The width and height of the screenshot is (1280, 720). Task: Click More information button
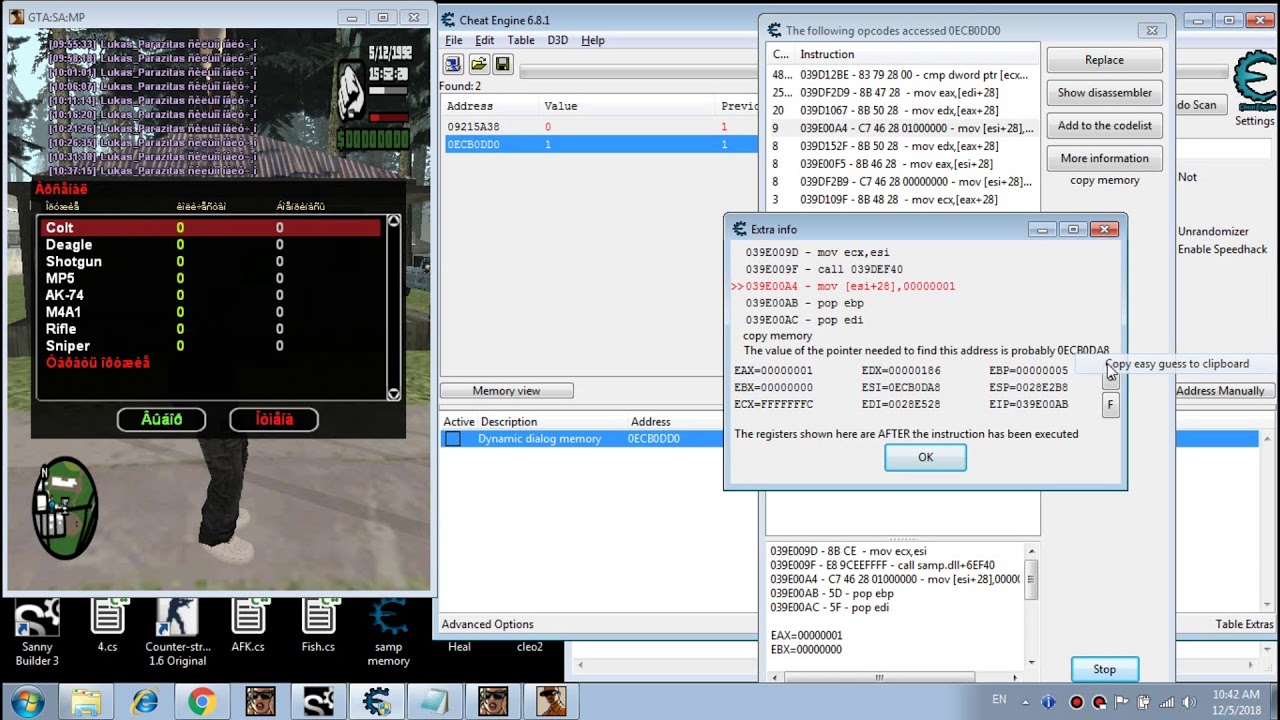(x=1104, y=158)
